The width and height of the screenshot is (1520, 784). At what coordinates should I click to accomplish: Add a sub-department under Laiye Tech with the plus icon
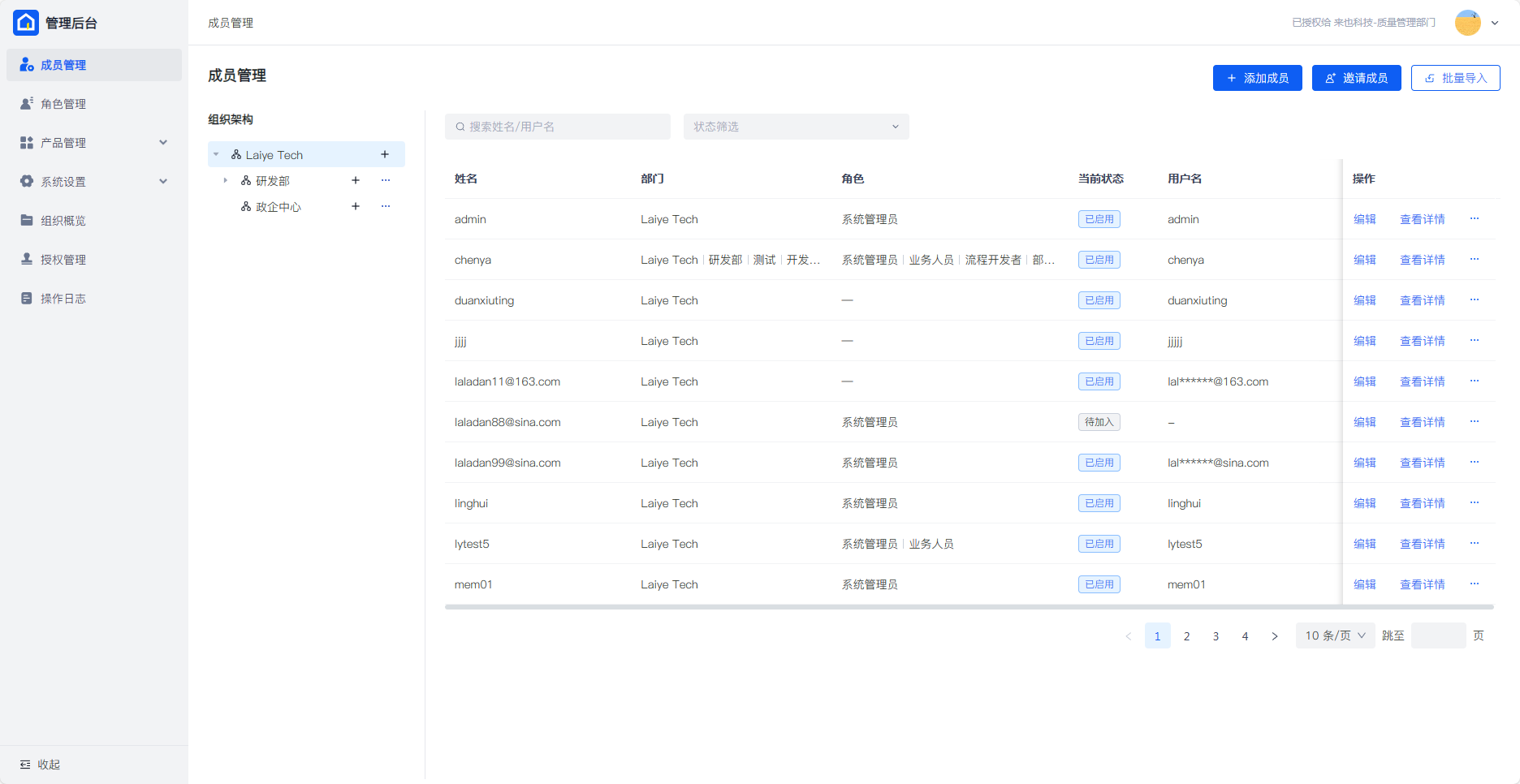click(385, 154)
